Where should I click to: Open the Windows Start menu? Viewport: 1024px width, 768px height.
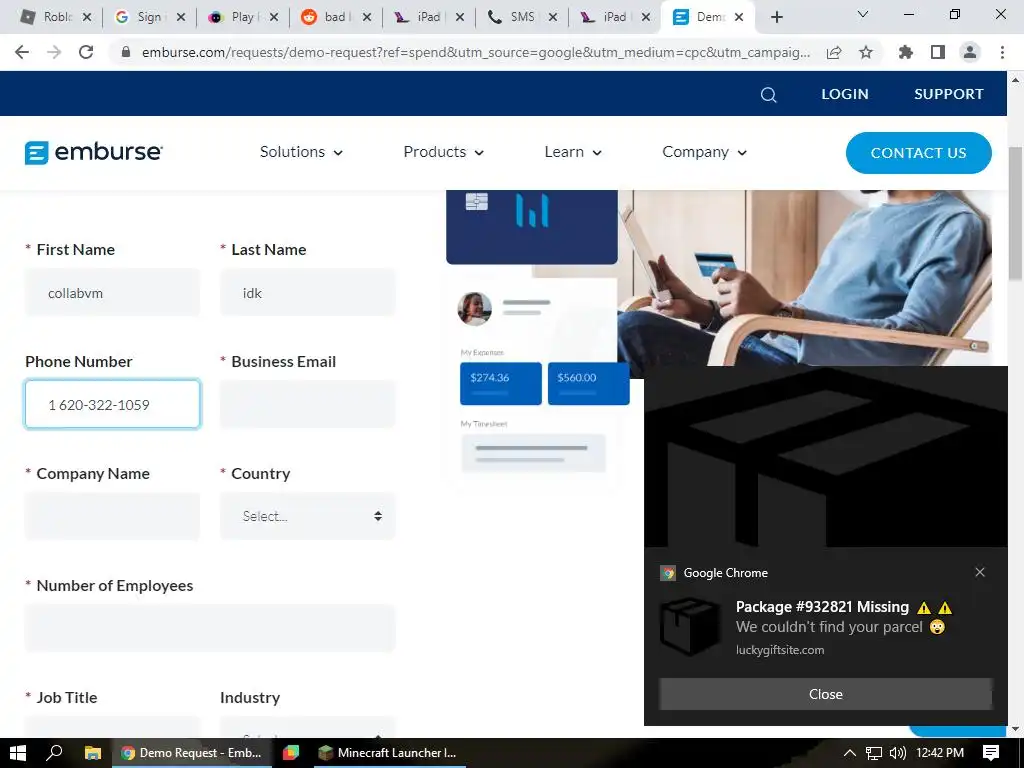click(x=18, y=753)
